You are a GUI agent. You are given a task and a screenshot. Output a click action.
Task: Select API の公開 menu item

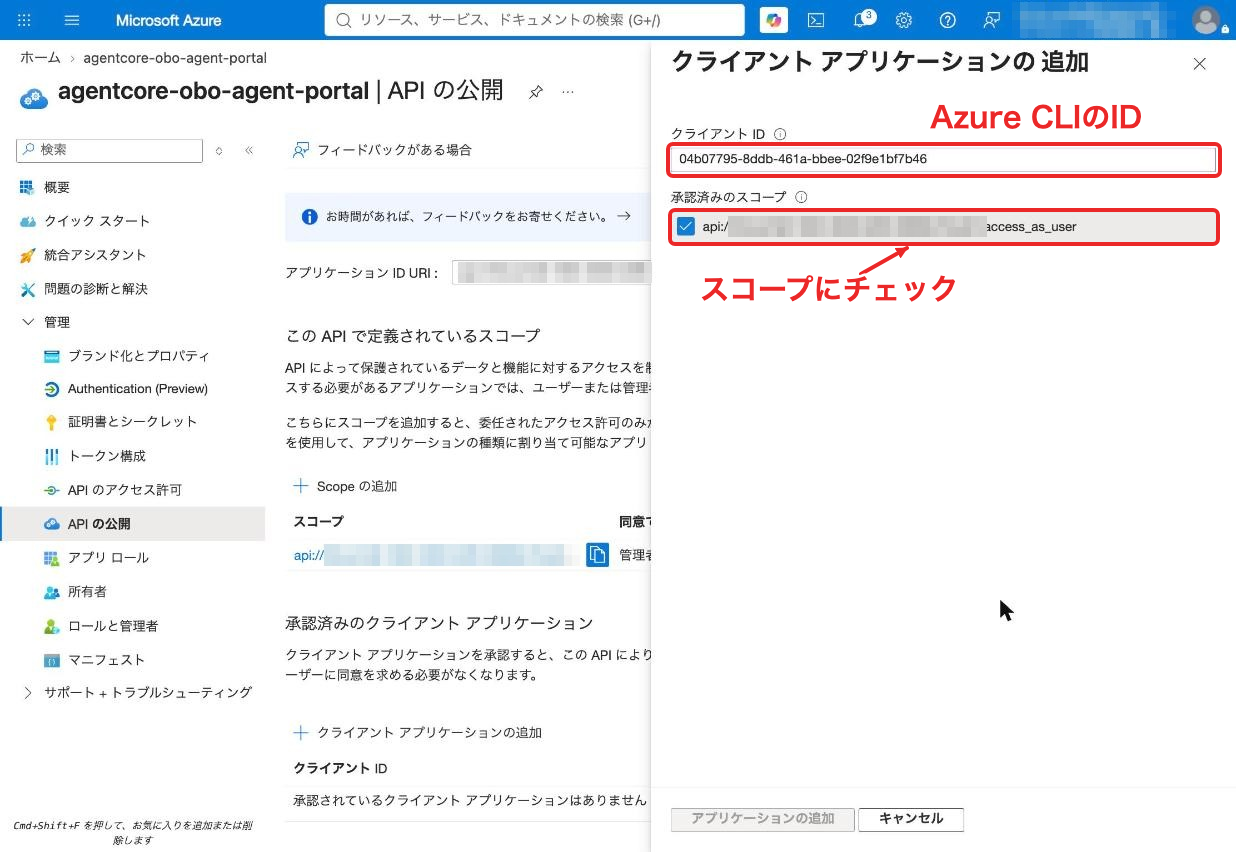click(x=134, y=524)
